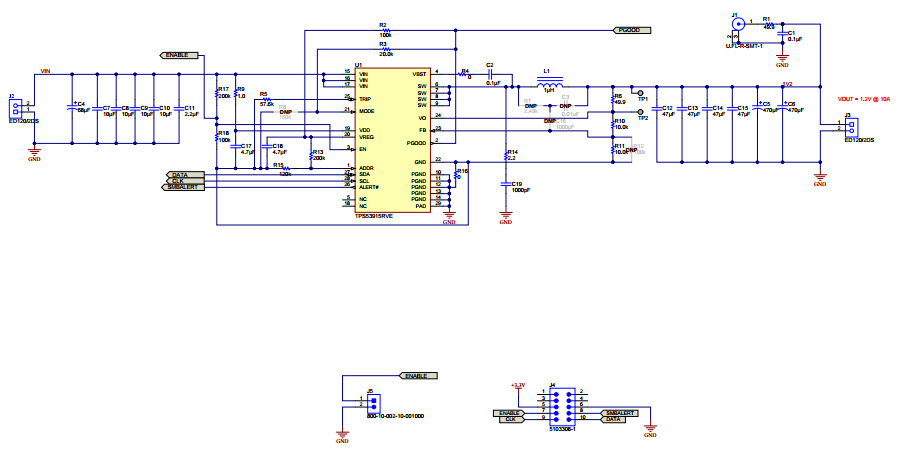Click the +3.3V power symbol near J4
Screen dimensions: 901x452
pyautogui.click(x=517, y=385)
